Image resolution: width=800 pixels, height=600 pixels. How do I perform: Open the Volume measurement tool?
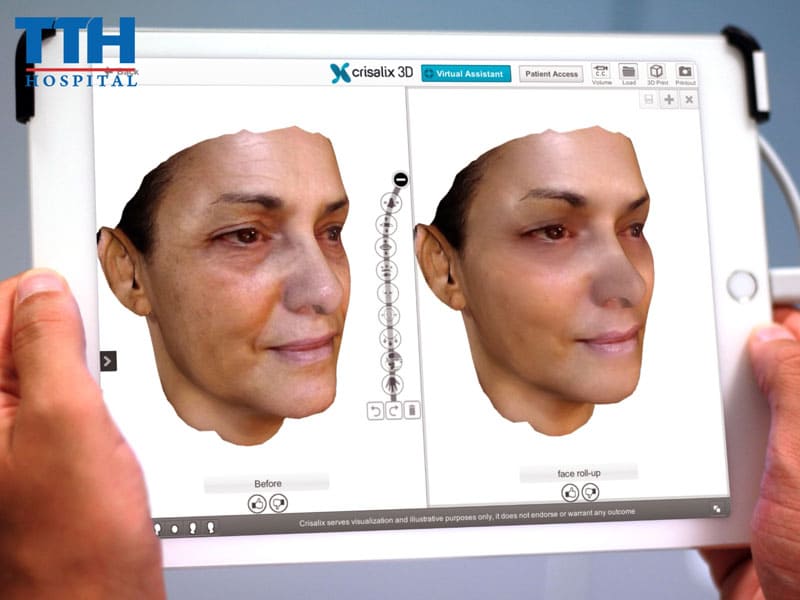(601, 74)
